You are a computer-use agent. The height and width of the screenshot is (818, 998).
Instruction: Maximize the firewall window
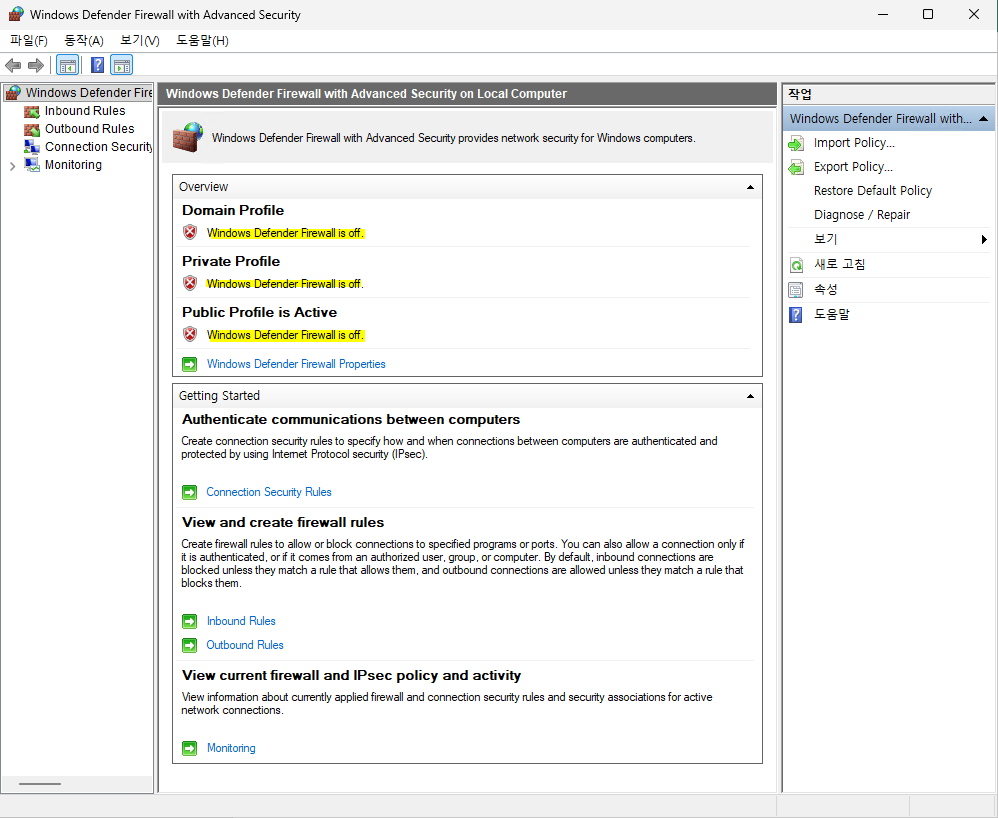[928, 14]
